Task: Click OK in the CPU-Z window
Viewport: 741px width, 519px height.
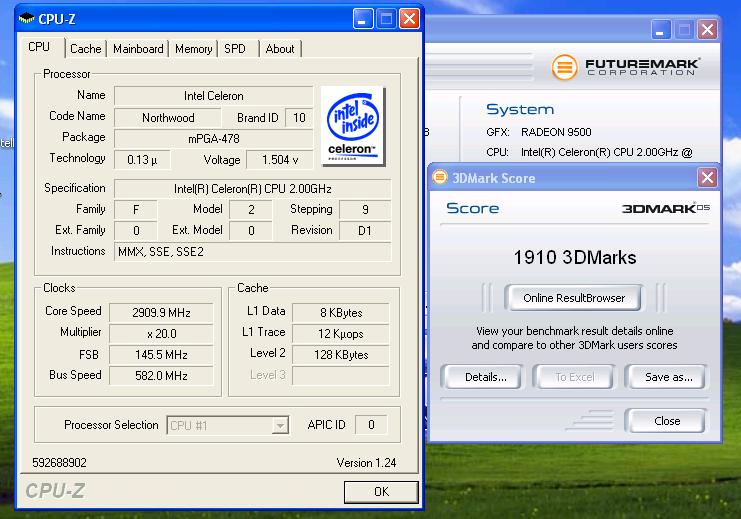Action: click(381, 492)
